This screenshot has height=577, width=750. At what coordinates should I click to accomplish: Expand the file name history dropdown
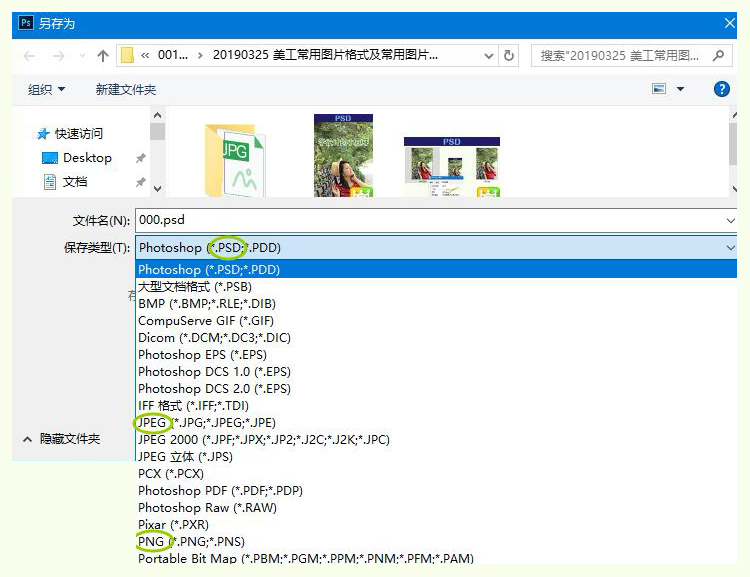[730, 221]
